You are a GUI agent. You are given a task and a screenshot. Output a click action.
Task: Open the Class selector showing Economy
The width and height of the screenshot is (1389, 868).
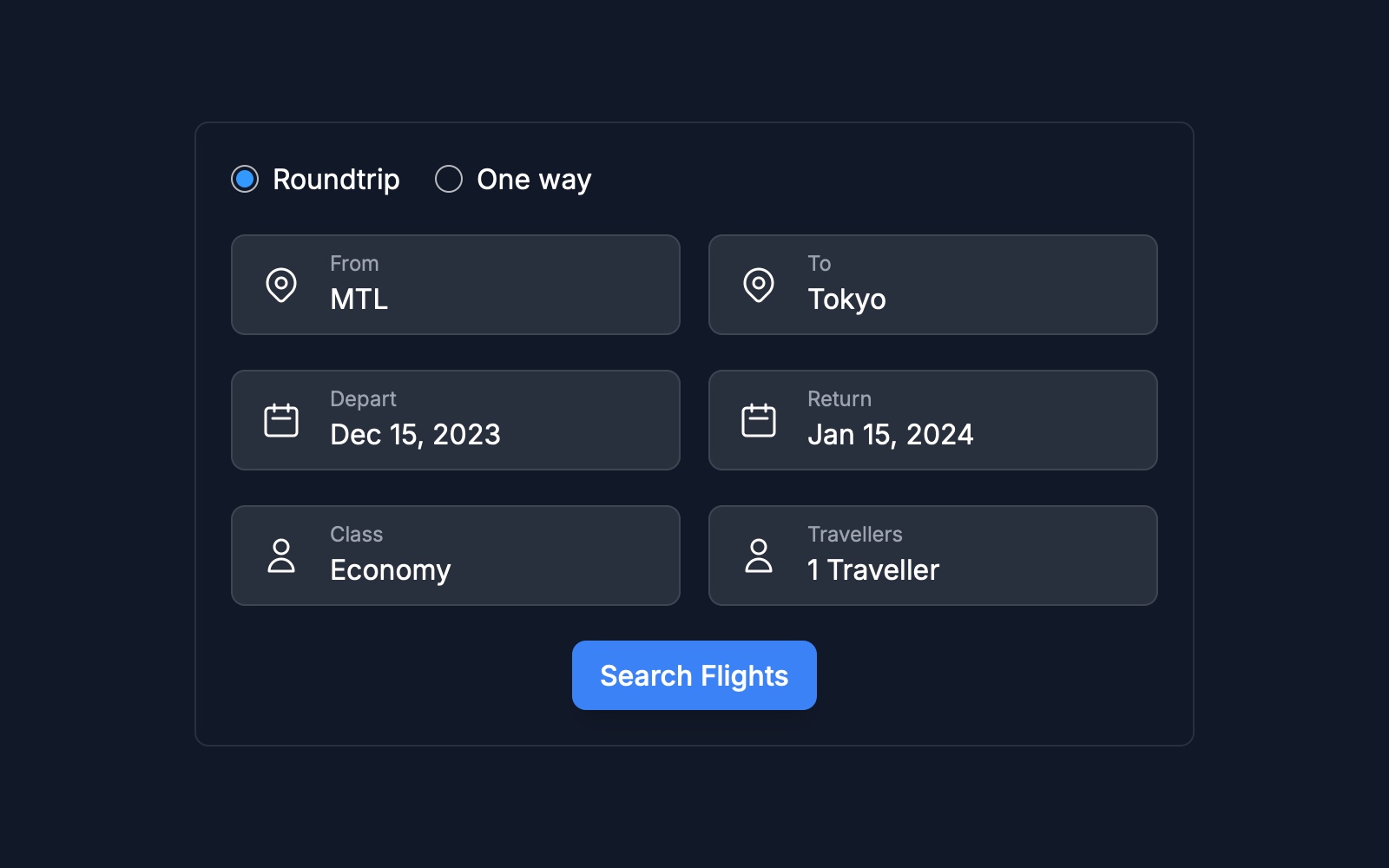pyautogui.click(x=456, y=555)
